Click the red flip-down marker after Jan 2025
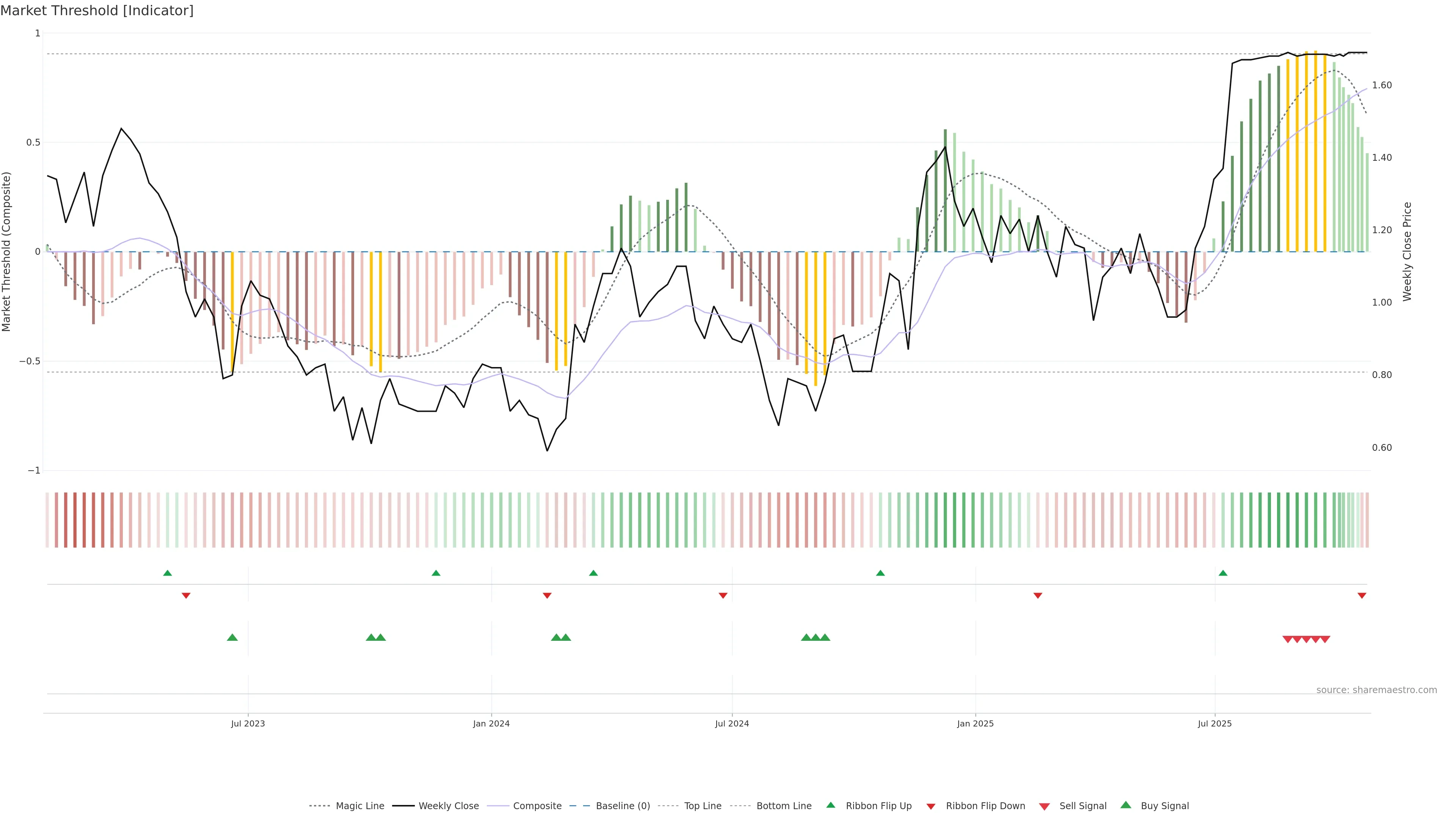The image size is (1456, 819). 1038,596
